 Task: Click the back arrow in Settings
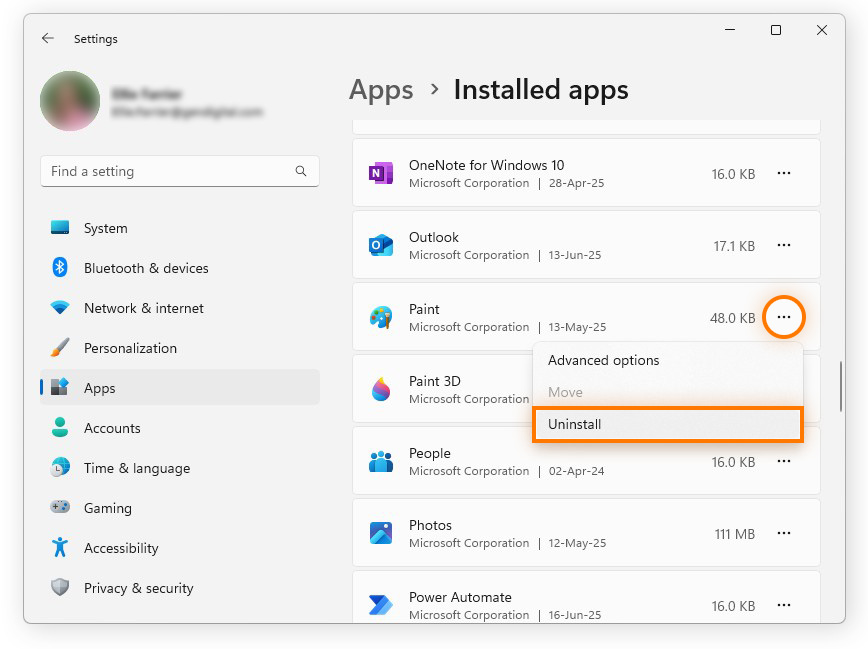(48, 38)
